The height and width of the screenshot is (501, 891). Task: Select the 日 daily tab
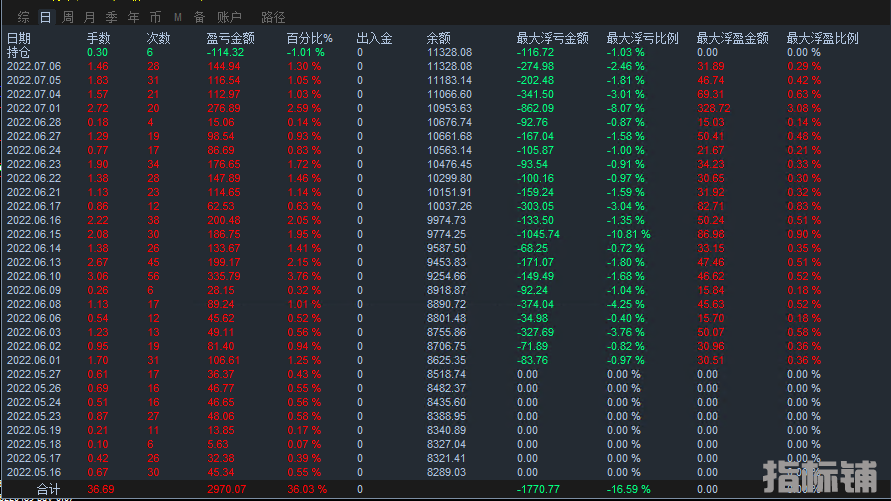45,17
